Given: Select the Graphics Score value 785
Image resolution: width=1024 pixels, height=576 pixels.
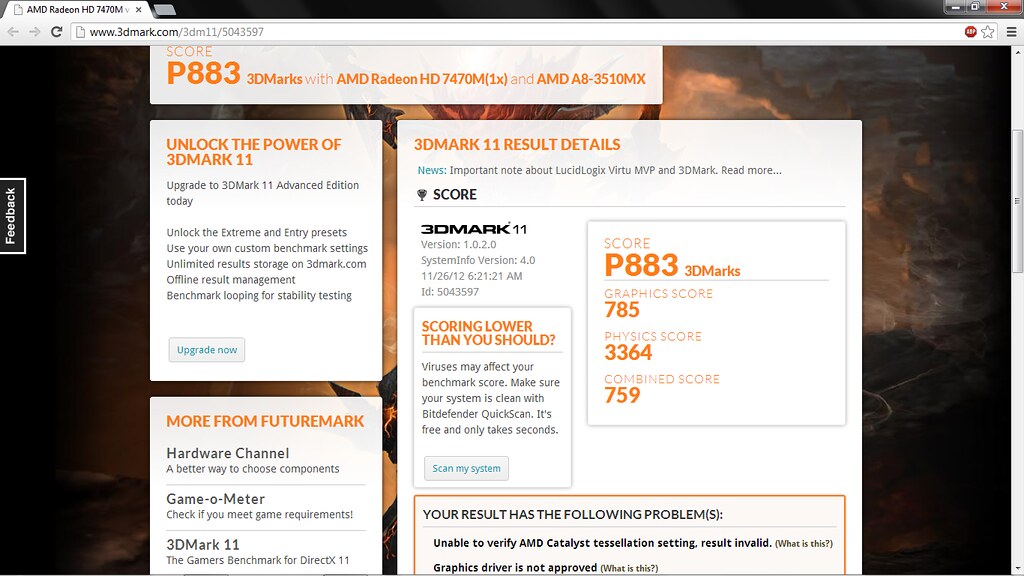Looking at the screenshot, I should pyautogui.click(x=622, y=310).
